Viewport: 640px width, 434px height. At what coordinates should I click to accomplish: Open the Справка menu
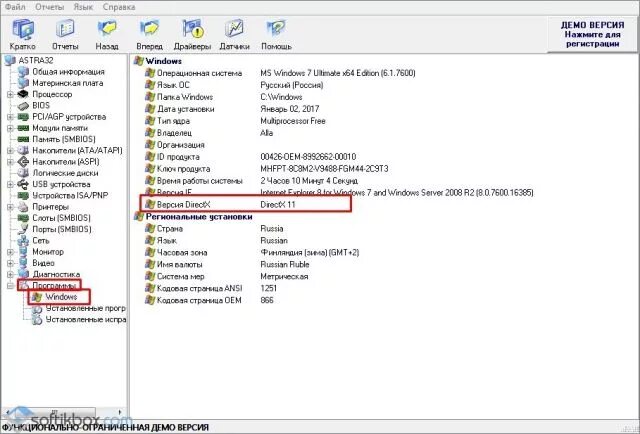tap(119, 7)
